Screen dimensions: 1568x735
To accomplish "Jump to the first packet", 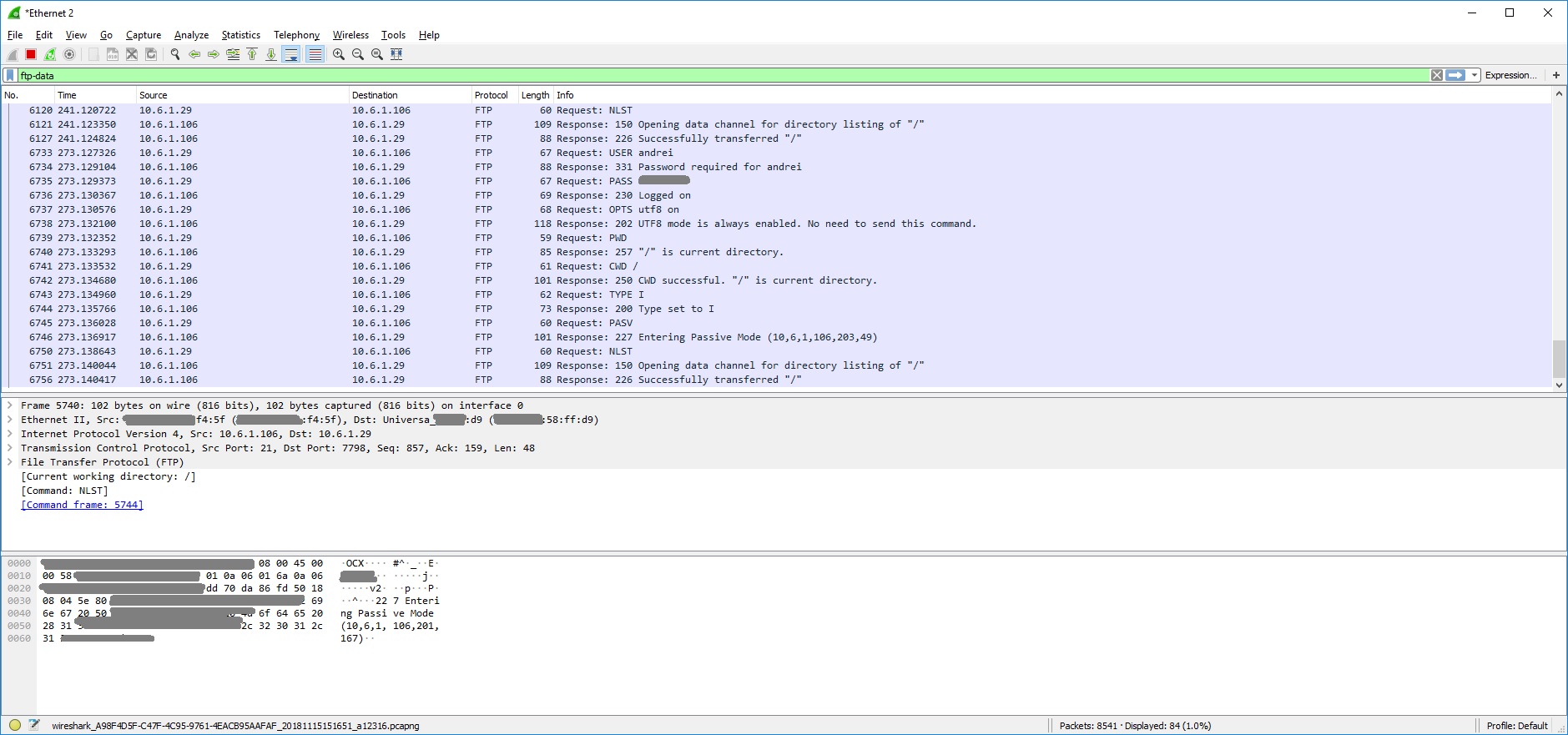I will point(252,54).
